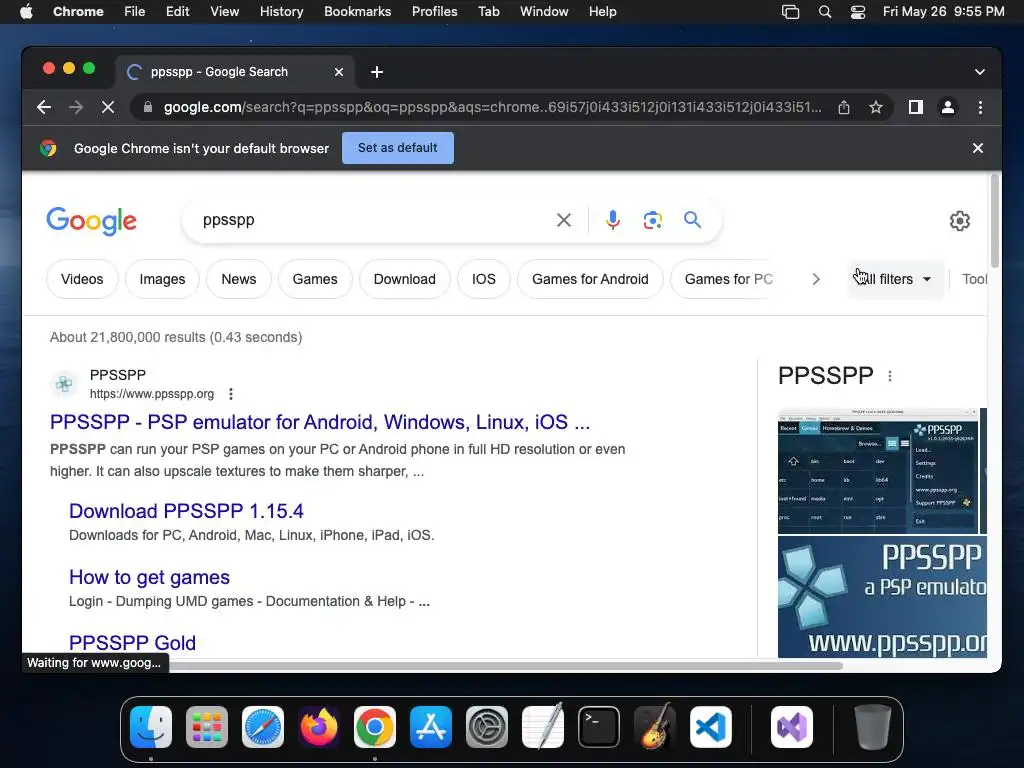The height and width of the screenshot is (768, 1024).
Task: Open Terminal from the dock
Action: click(599, 727)
